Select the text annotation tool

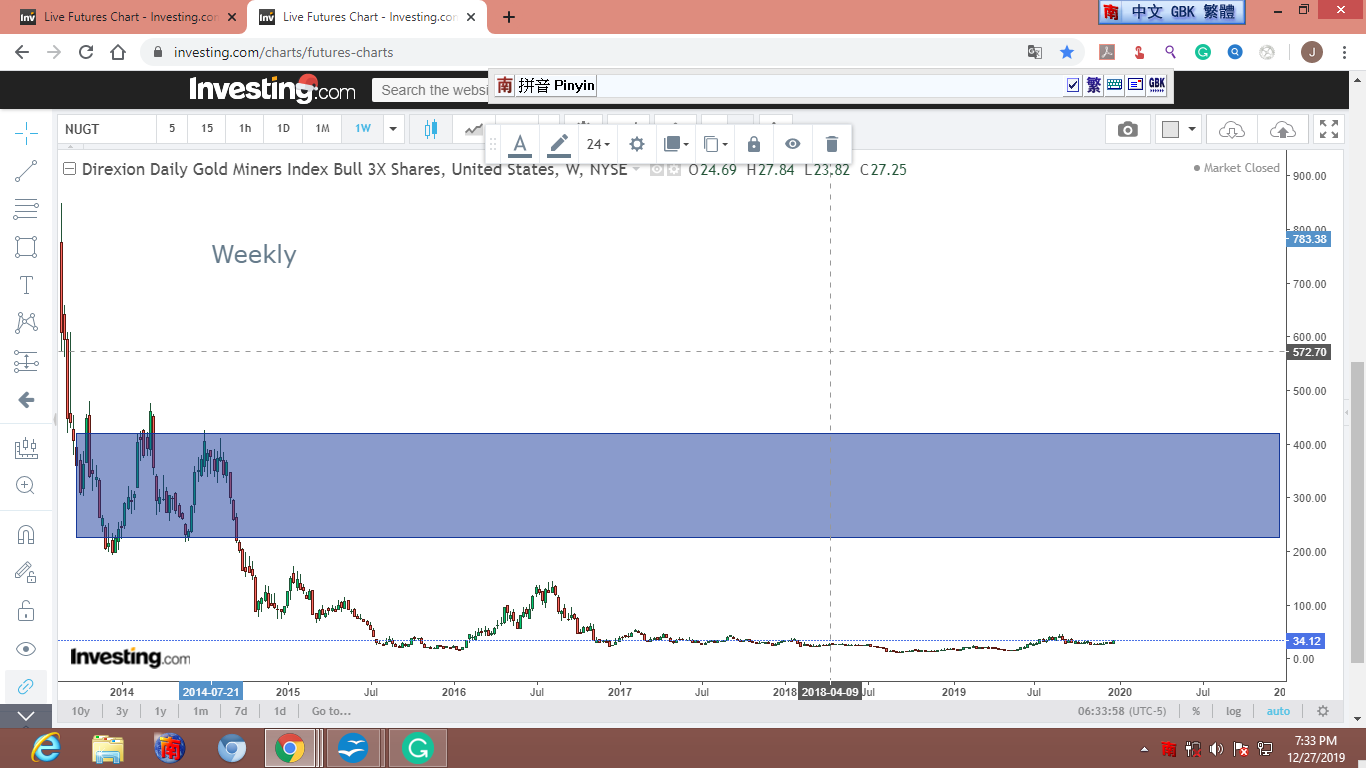26,285
